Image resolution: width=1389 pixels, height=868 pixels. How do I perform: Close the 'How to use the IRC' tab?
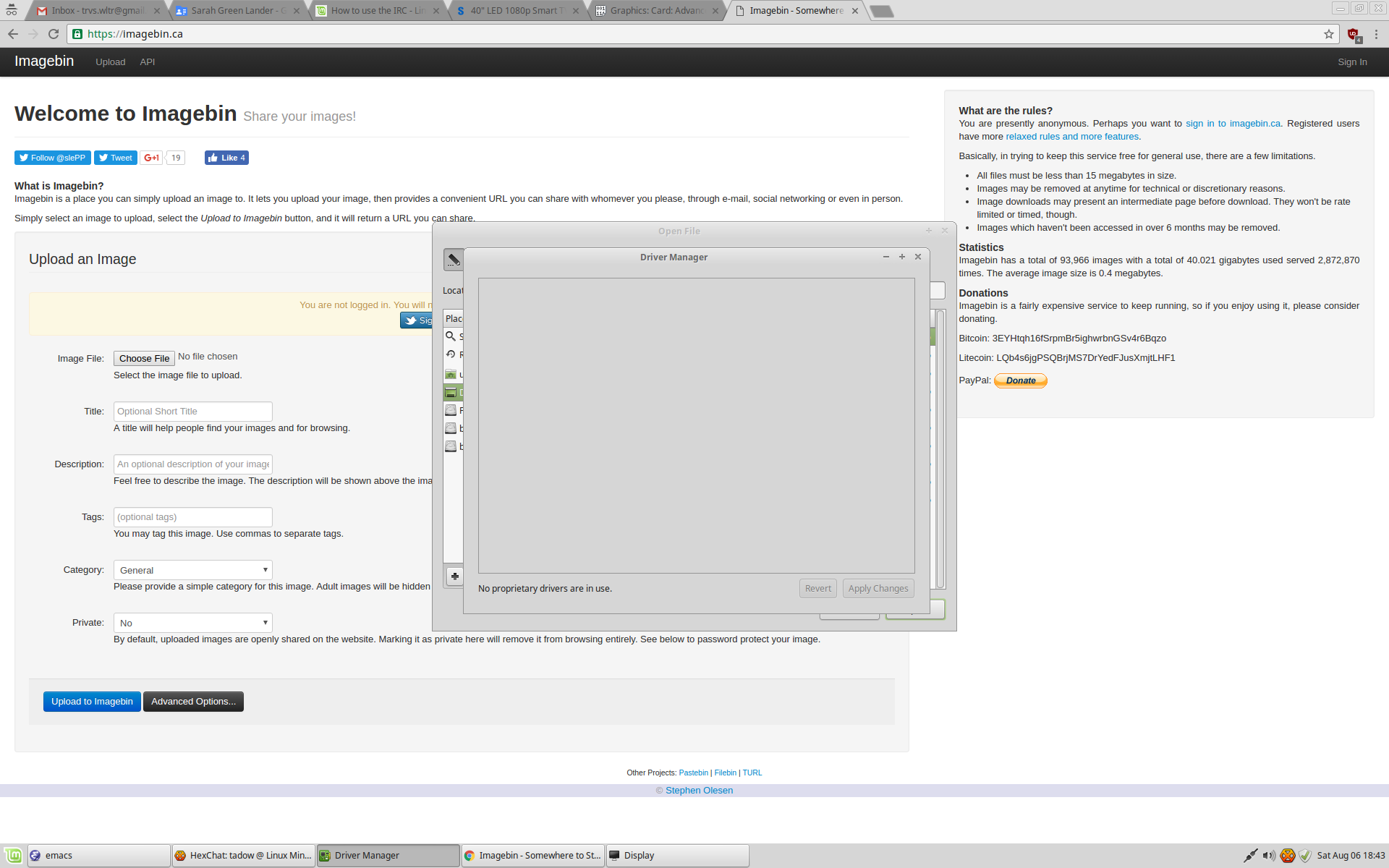pyautogui.click(x=436, y=11)
